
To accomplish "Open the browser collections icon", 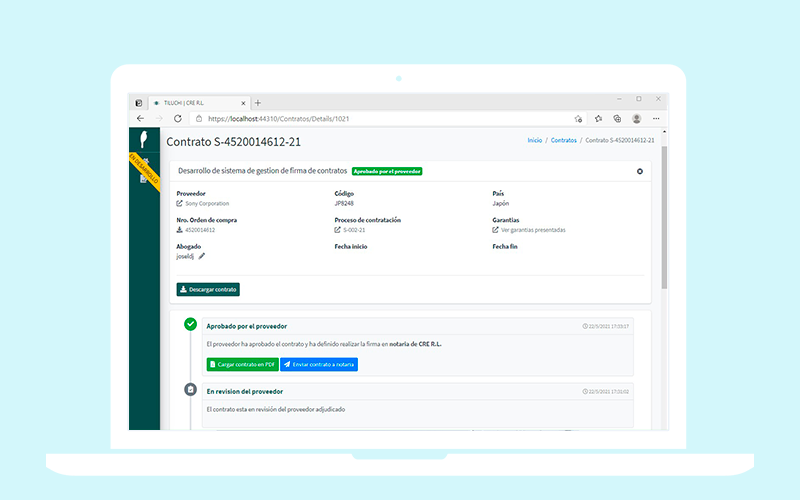I will [617, 118].
